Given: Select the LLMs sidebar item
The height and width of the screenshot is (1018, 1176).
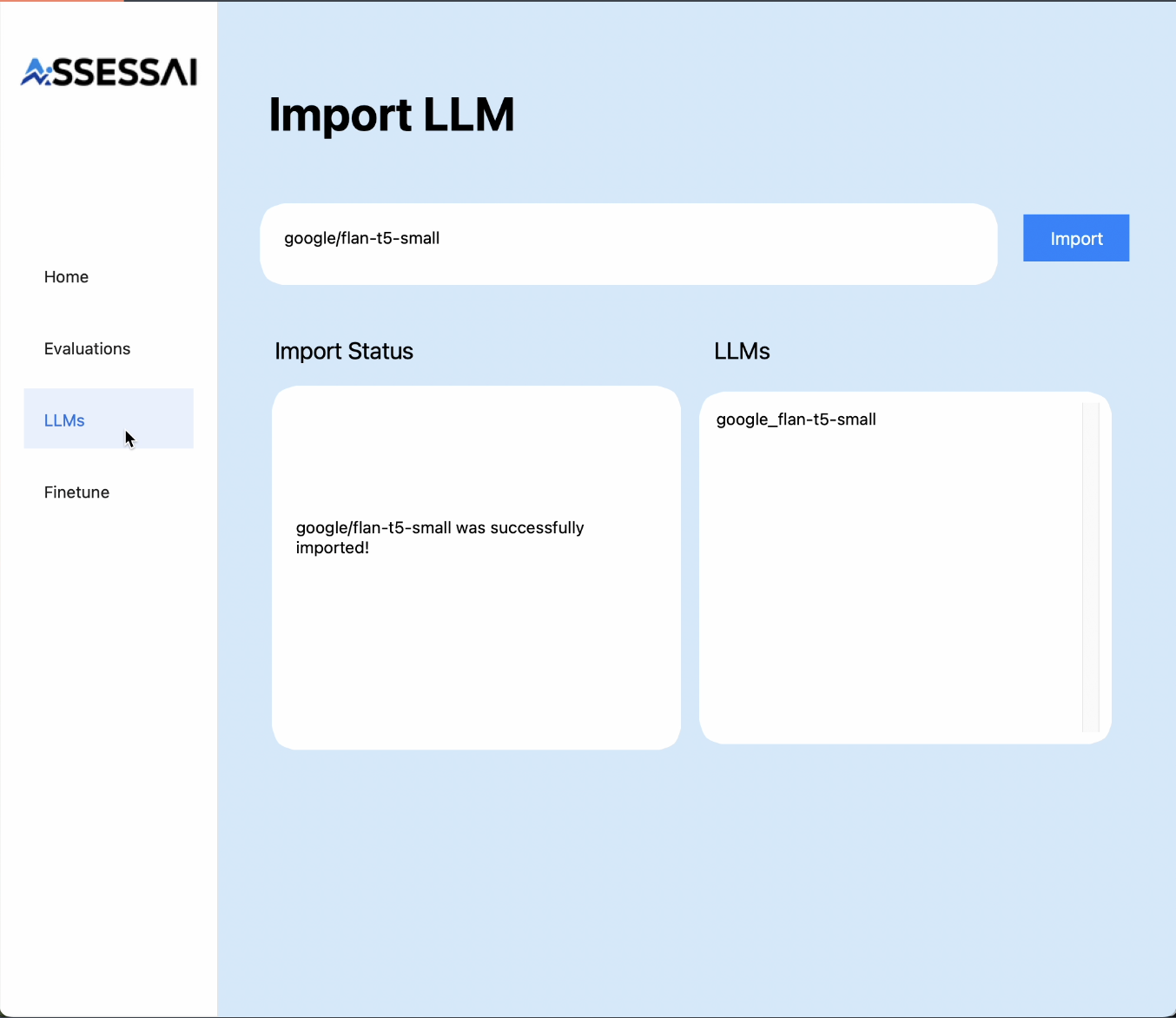Looking at the screenshot, I should pyautogui.click(x=109, y=419).
